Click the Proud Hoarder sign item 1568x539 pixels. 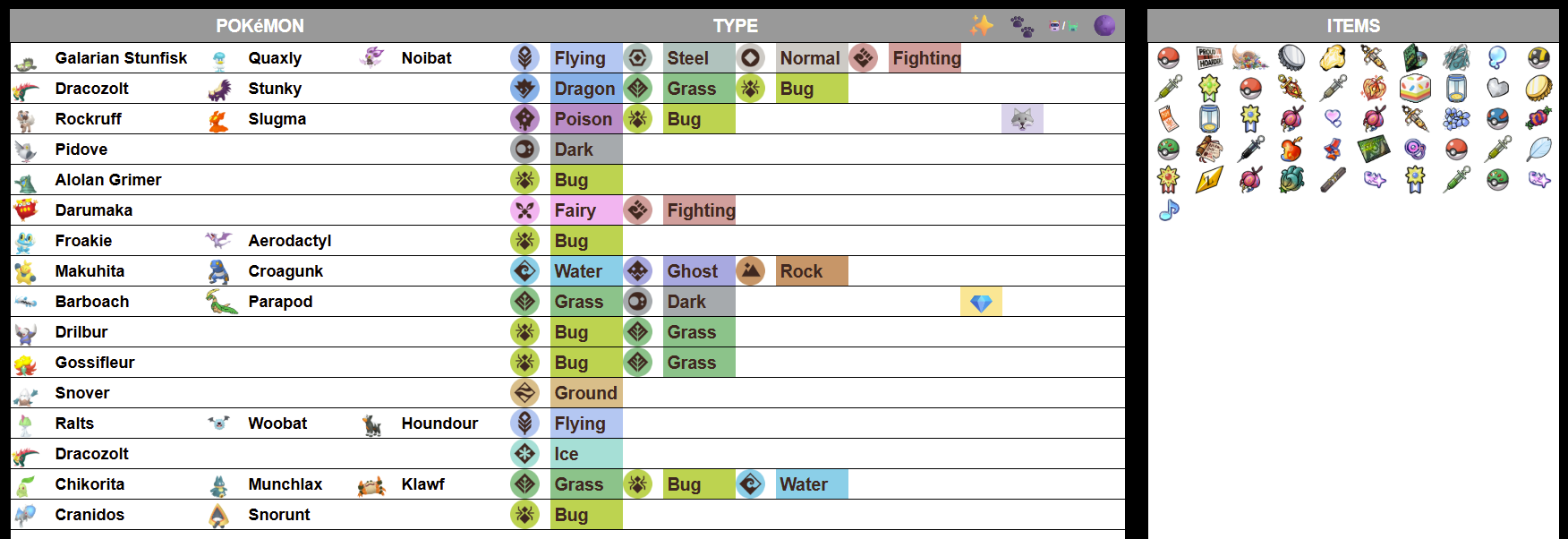(x=1209, y=58)
